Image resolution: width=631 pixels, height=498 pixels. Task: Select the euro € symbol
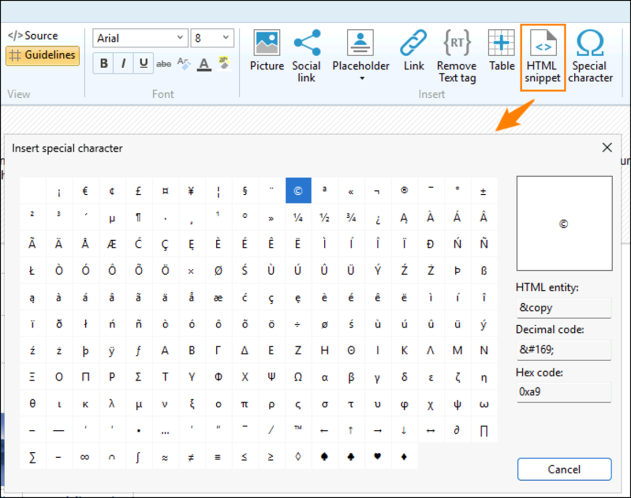point(85,191)
